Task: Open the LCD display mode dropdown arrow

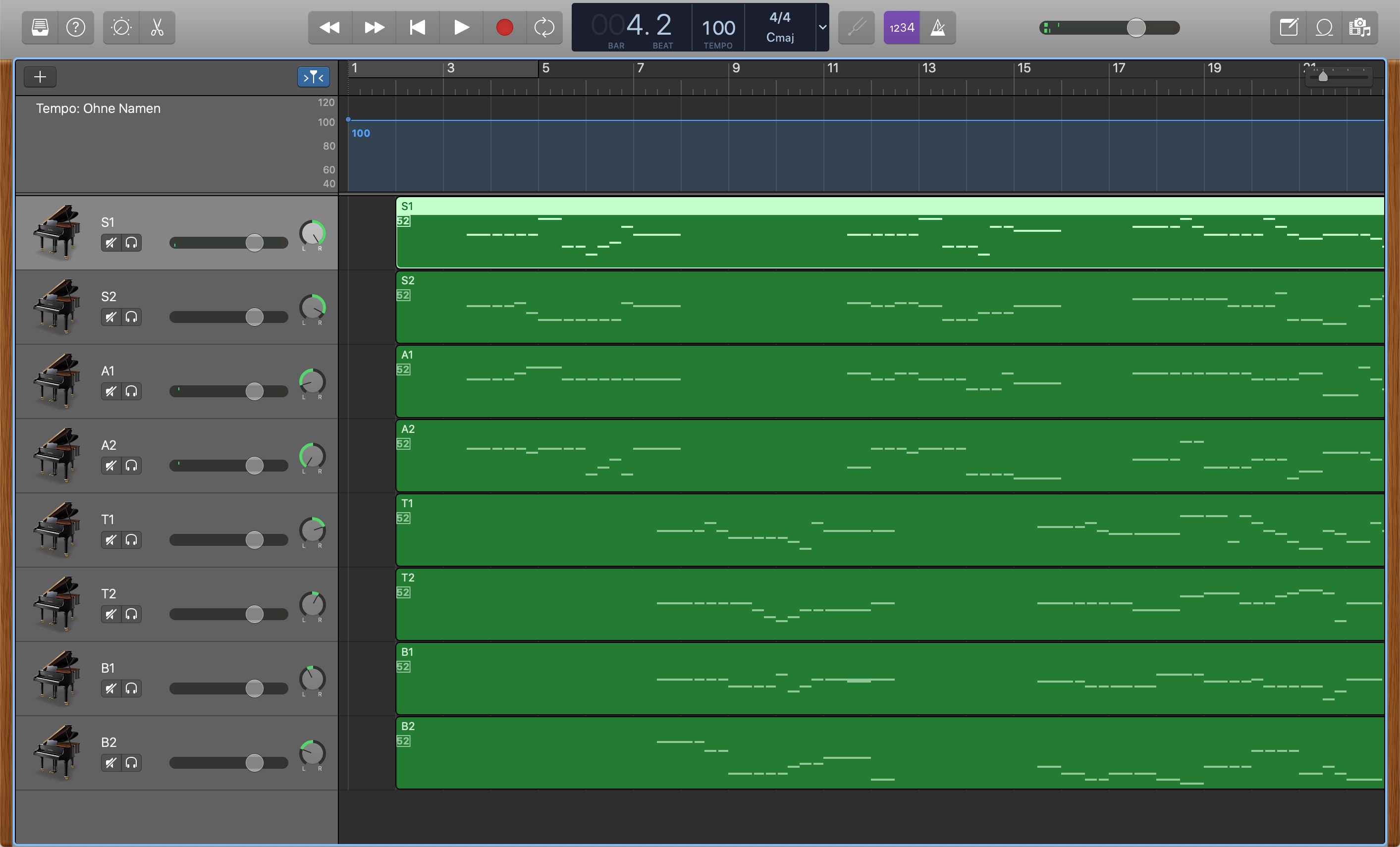Action: pyautogui.click(x=822, y=27)
